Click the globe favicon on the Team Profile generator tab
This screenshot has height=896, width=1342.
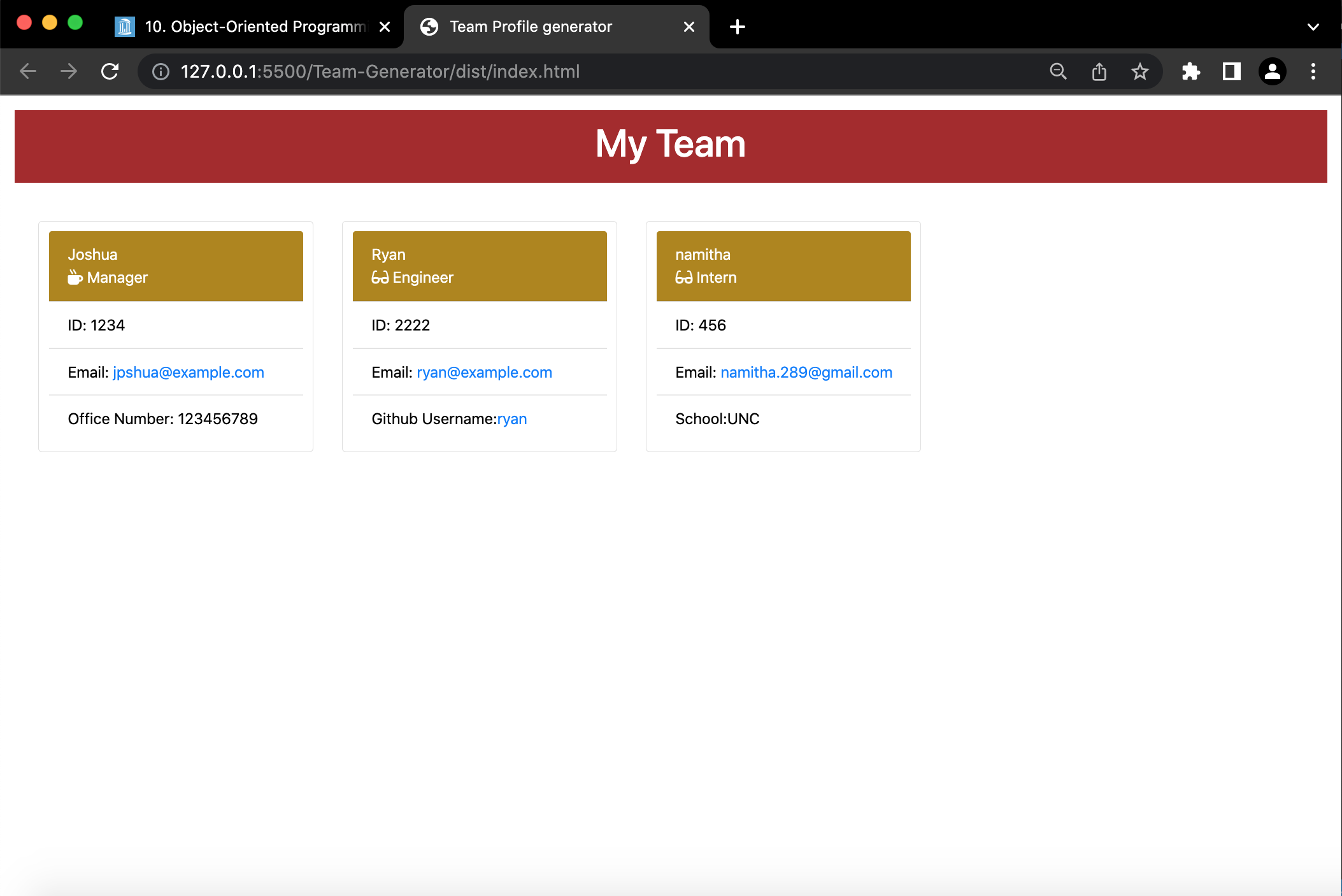(x=428, y=27)
